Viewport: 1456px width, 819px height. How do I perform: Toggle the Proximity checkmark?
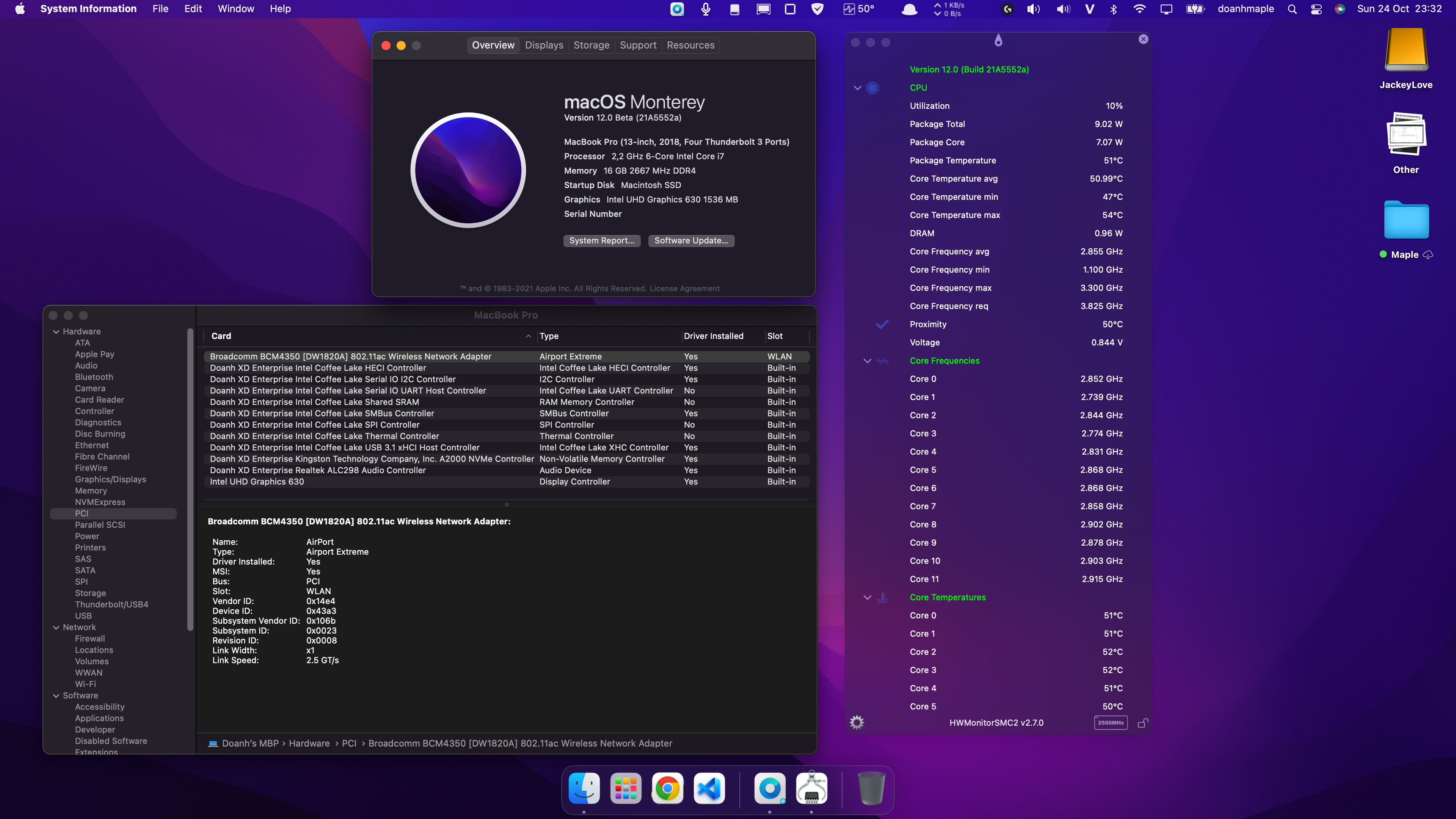[x=882, y=325]
